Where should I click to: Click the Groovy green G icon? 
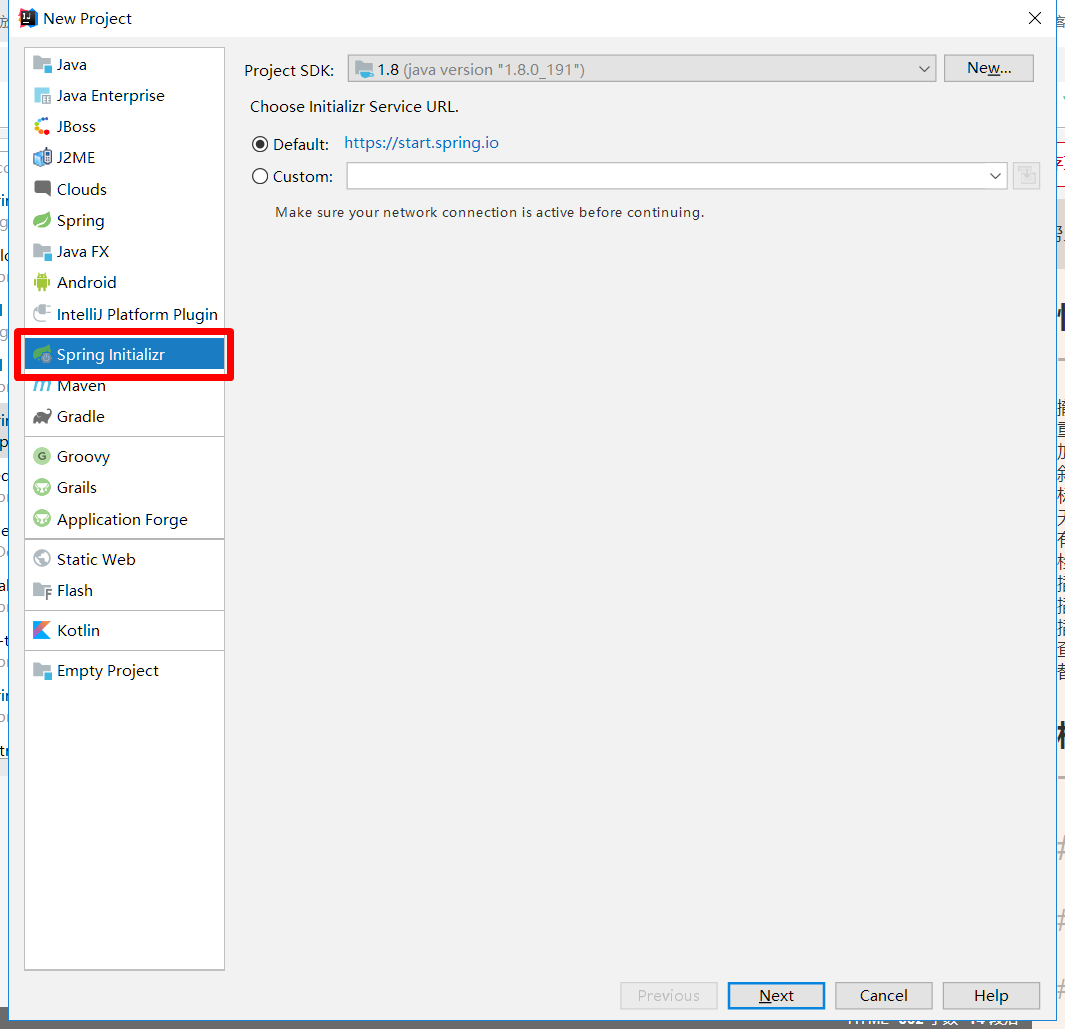42,456
